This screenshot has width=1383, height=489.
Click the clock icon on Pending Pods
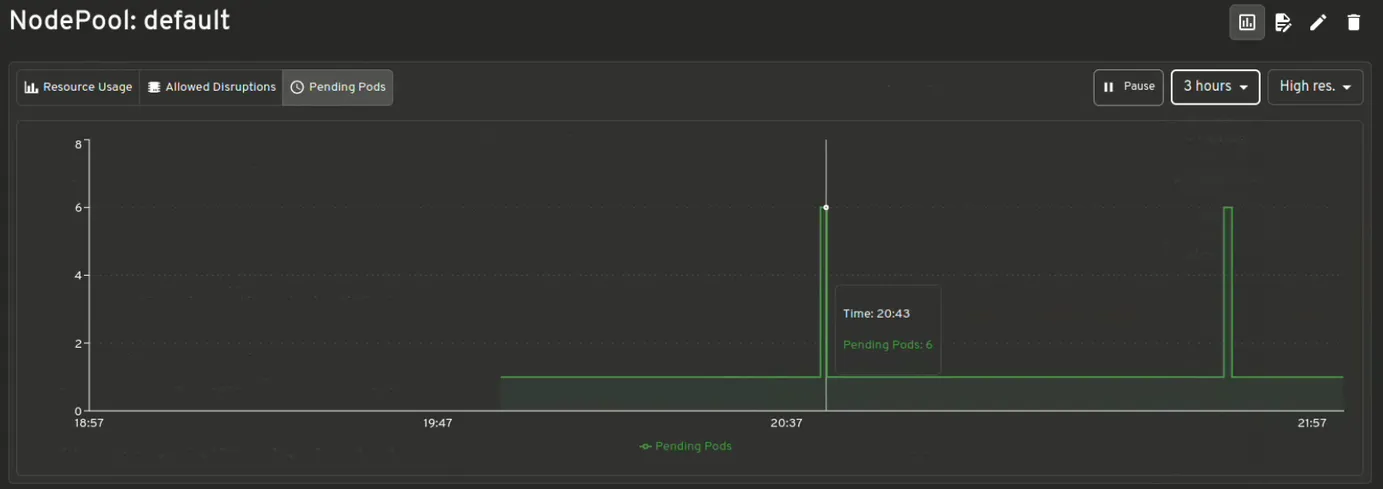(297, 88)
